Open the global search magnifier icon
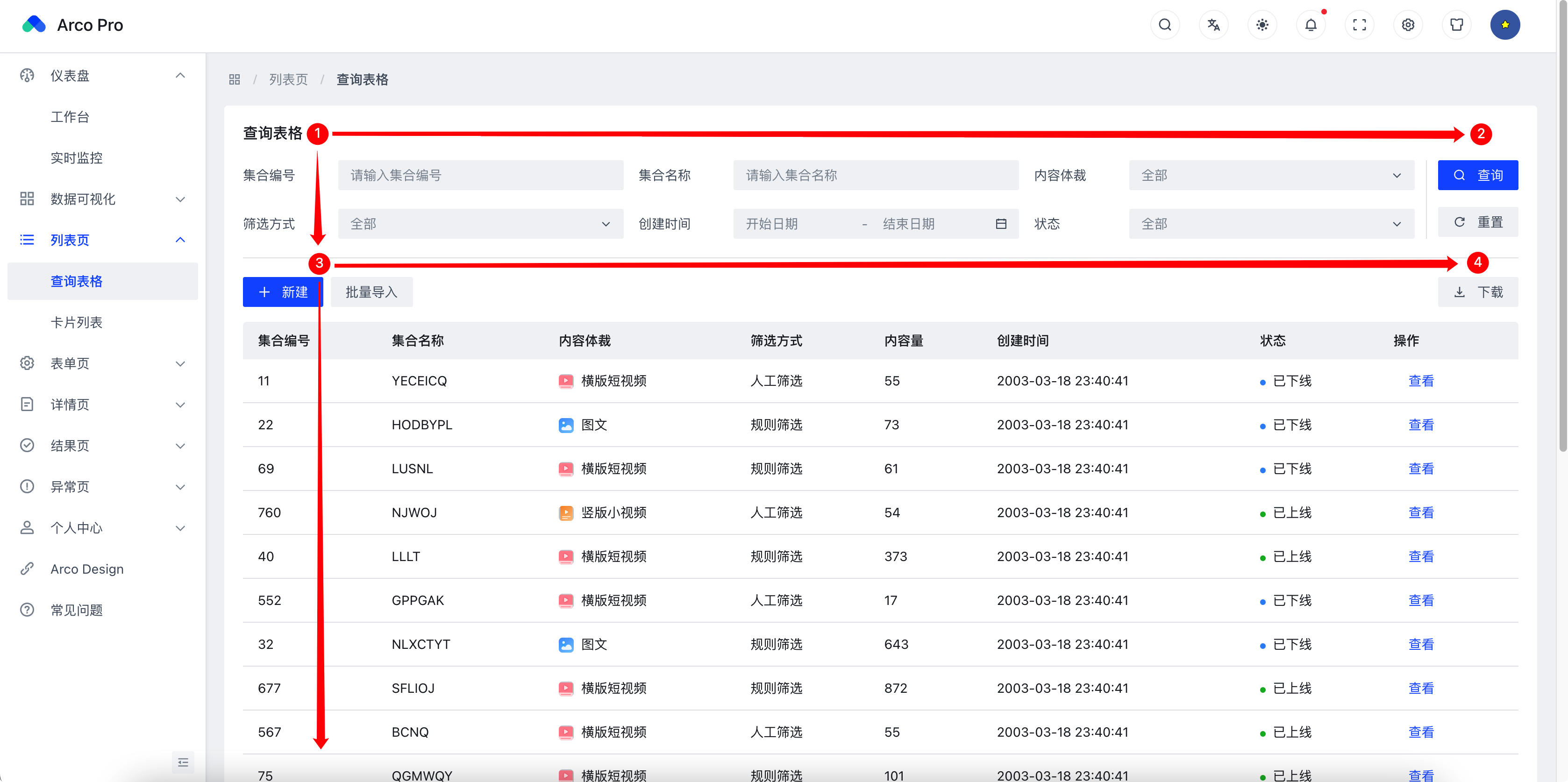The width and height of the screenshot is (1568, 782). (1164, 25)
